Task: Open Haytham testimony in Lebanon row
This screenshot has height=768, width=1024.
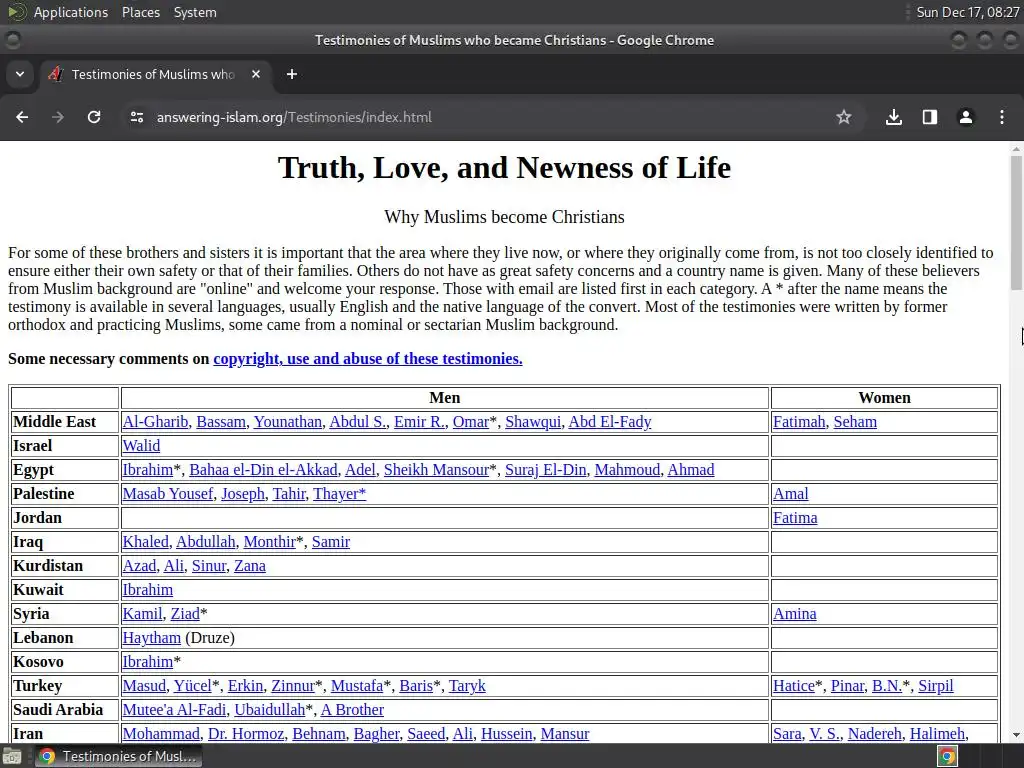Action: point(152,638)
